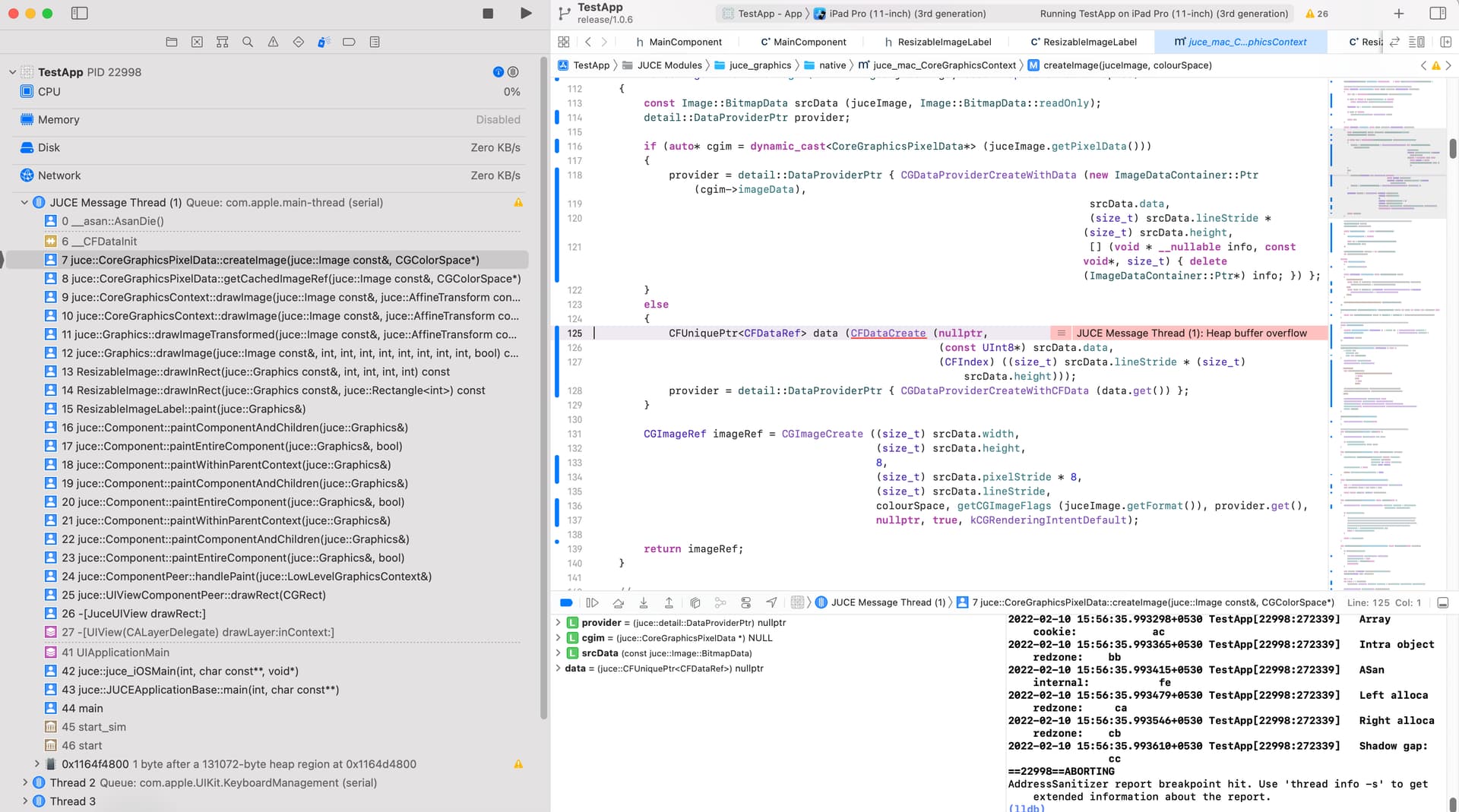Screen dimensions: 1459x812
Task: Open Debug Memory Graph
Action: click(720, 602)
